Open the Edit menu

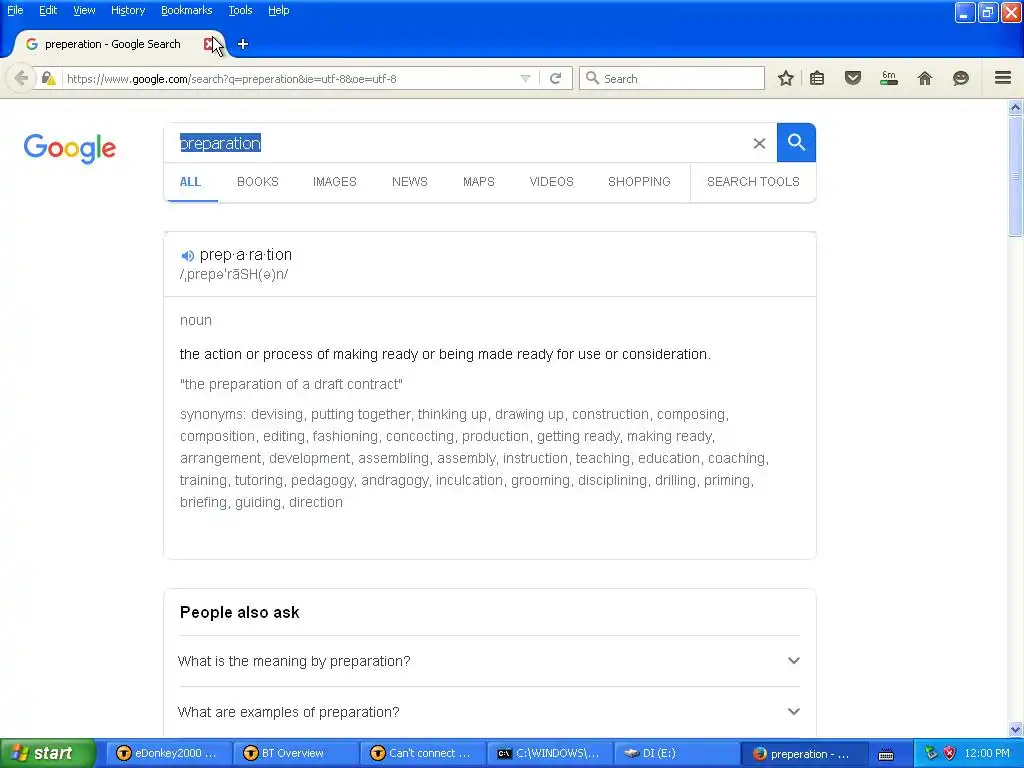point(48,10)
